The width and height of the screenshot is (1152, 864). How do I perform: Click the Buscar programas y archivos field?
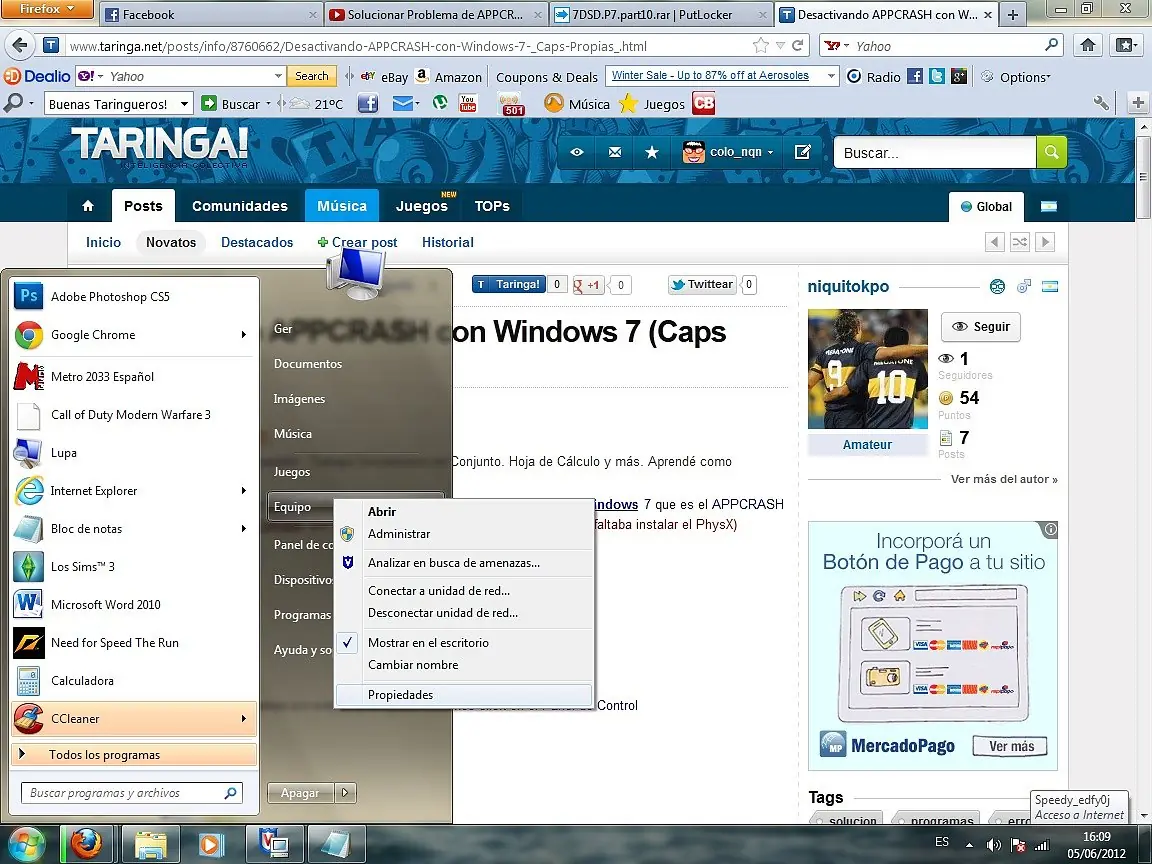pyautogui.click(x=131, y=793)
